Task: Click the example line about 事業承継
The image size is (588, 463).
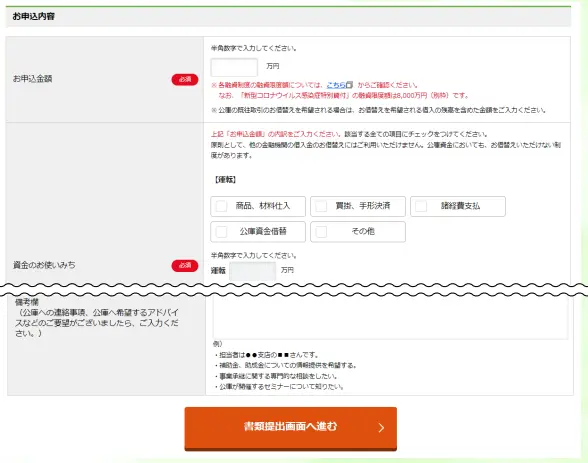Action: click(276, 376)
